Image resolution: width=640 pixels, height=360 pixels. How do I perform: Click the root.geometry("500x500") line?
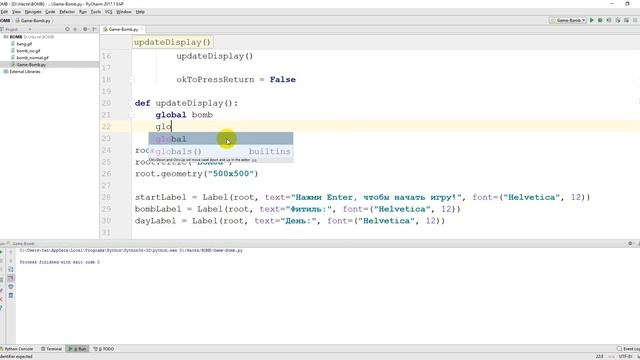click(197, 174)
